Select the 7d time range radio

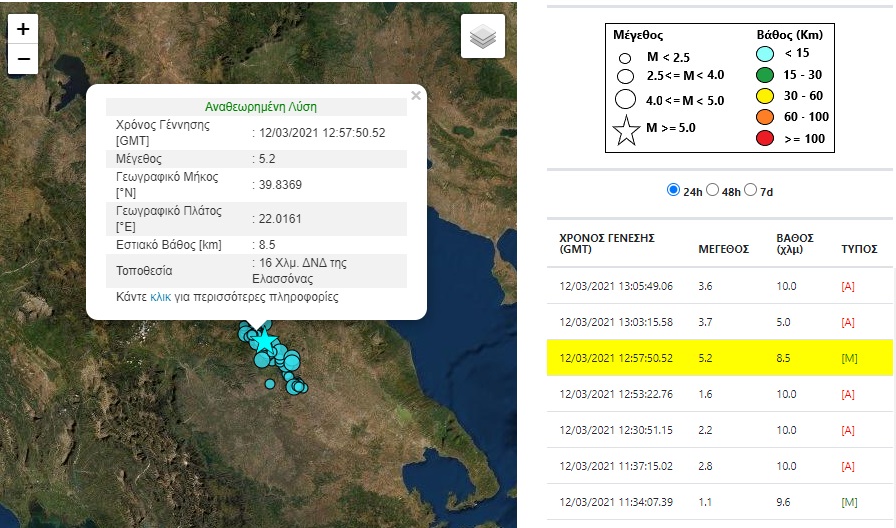[x=752, y=190]
